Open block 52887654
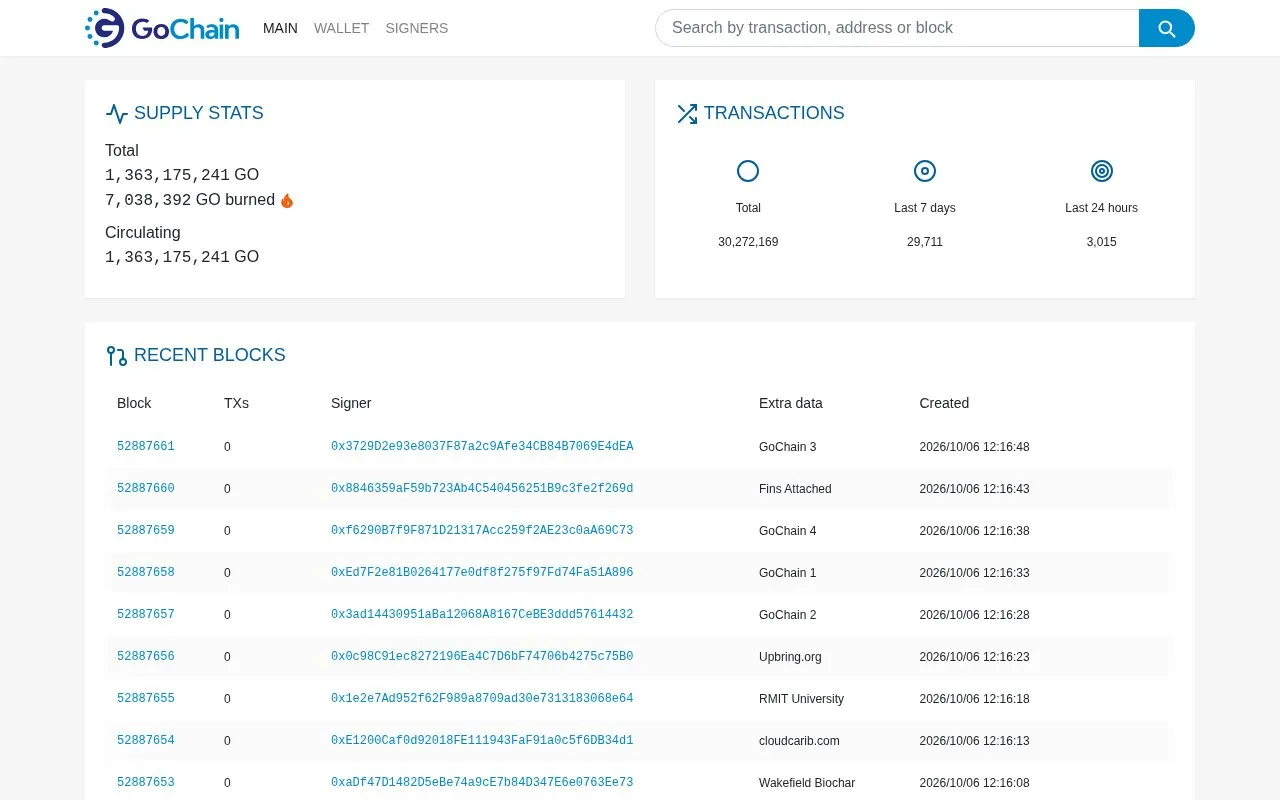This screenshot has height=800, width=1280. coord(146,741)
